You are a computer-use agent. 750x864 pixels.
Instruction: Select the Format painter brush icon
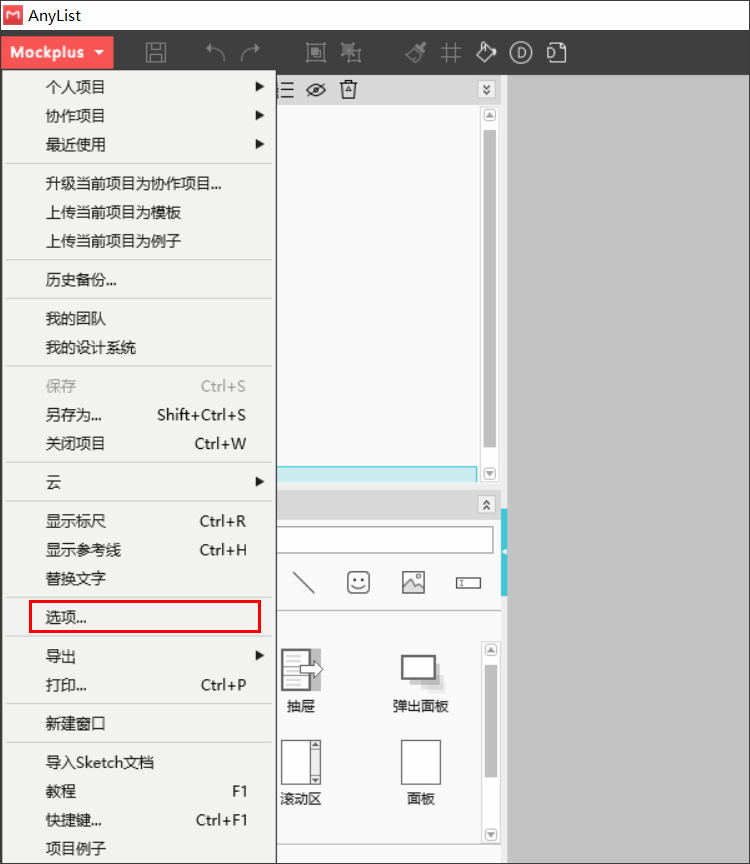(x=416, y=52)
